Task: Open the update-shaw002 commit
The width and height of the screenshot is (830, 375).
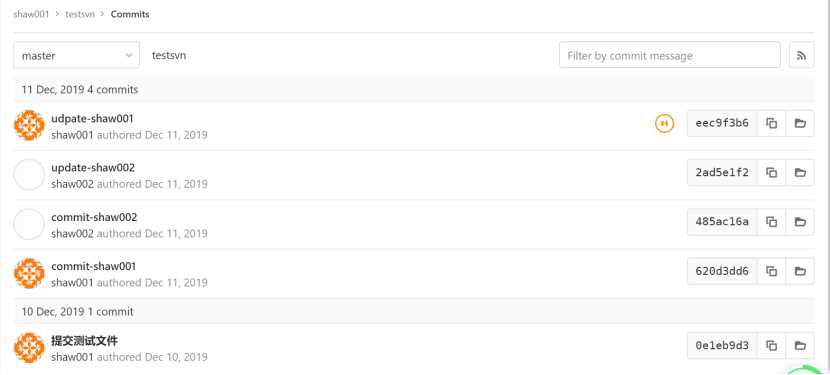Action: [93, 168]
